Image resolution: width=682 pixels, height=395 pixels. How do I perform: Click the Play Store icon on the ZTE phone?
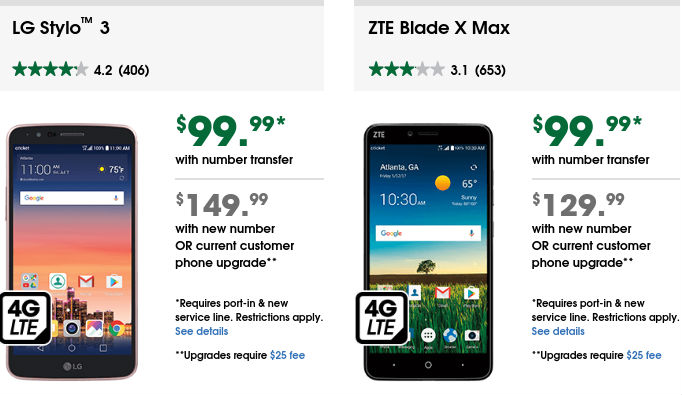471,293
